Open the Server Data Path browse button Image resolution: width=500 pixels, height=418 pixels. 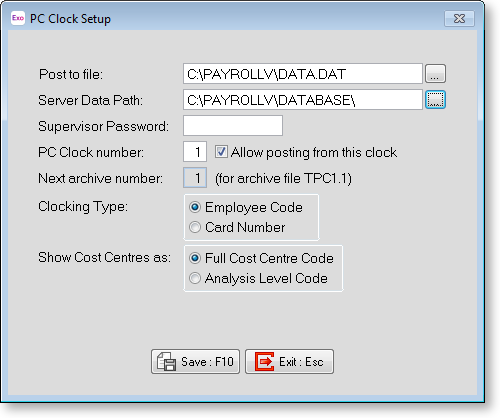tap(435, 100)
